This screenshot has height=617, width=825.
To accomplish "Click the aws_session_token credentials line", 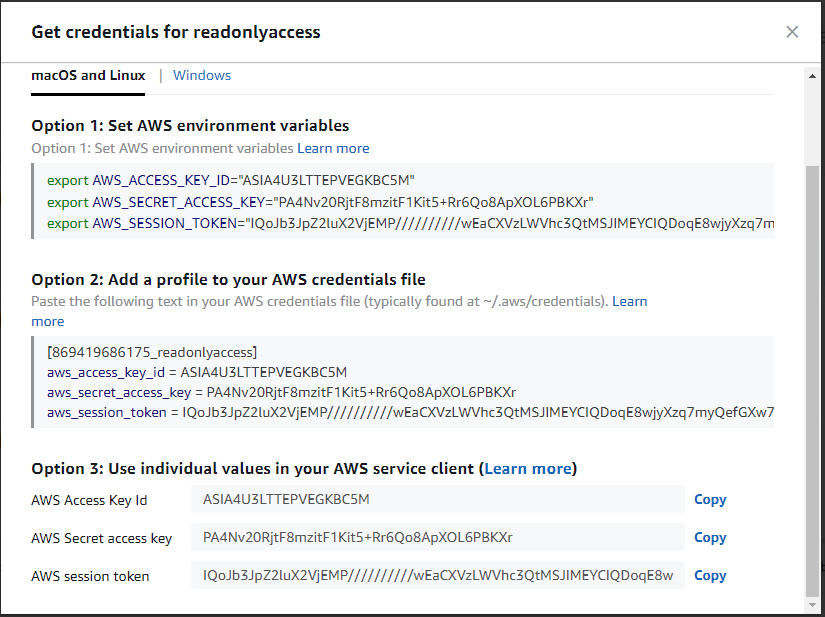I will pos(410,412).
